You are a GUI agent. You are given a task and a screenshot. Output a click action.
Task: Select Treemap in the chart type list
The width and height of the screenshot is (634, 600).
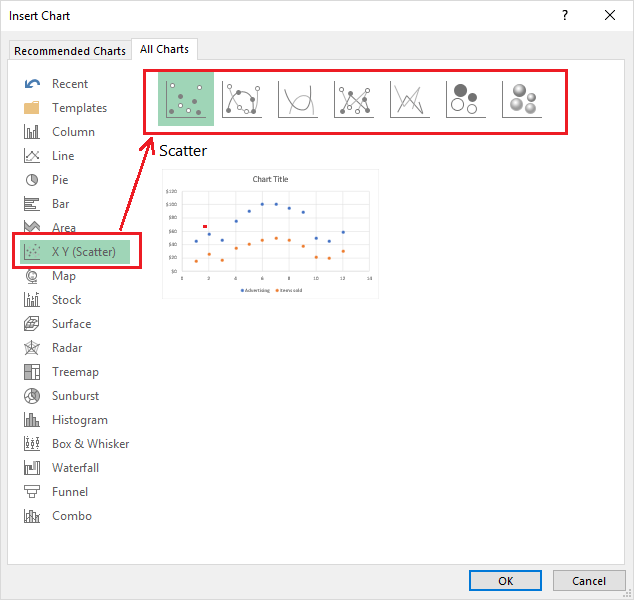point(76,372)
